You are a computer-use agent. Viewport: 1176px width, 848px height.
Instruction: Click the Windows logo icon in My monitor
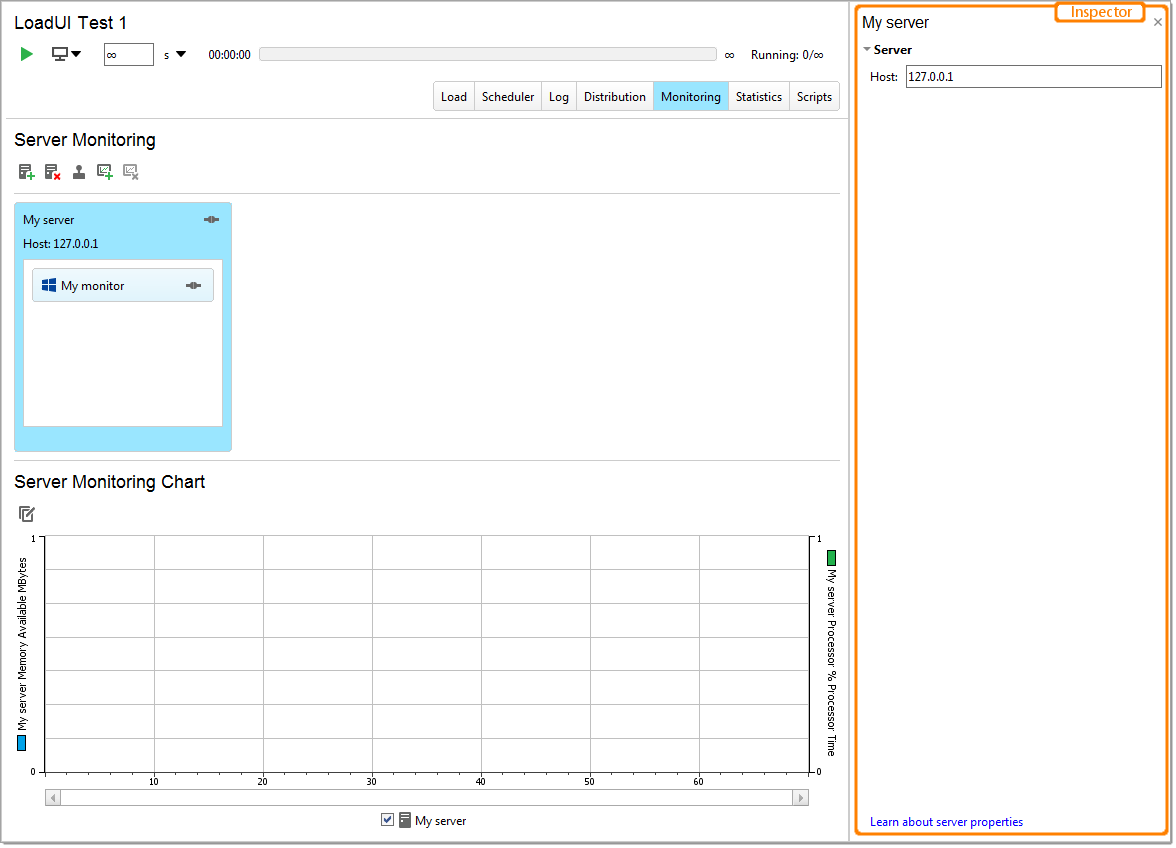[48, 284]
